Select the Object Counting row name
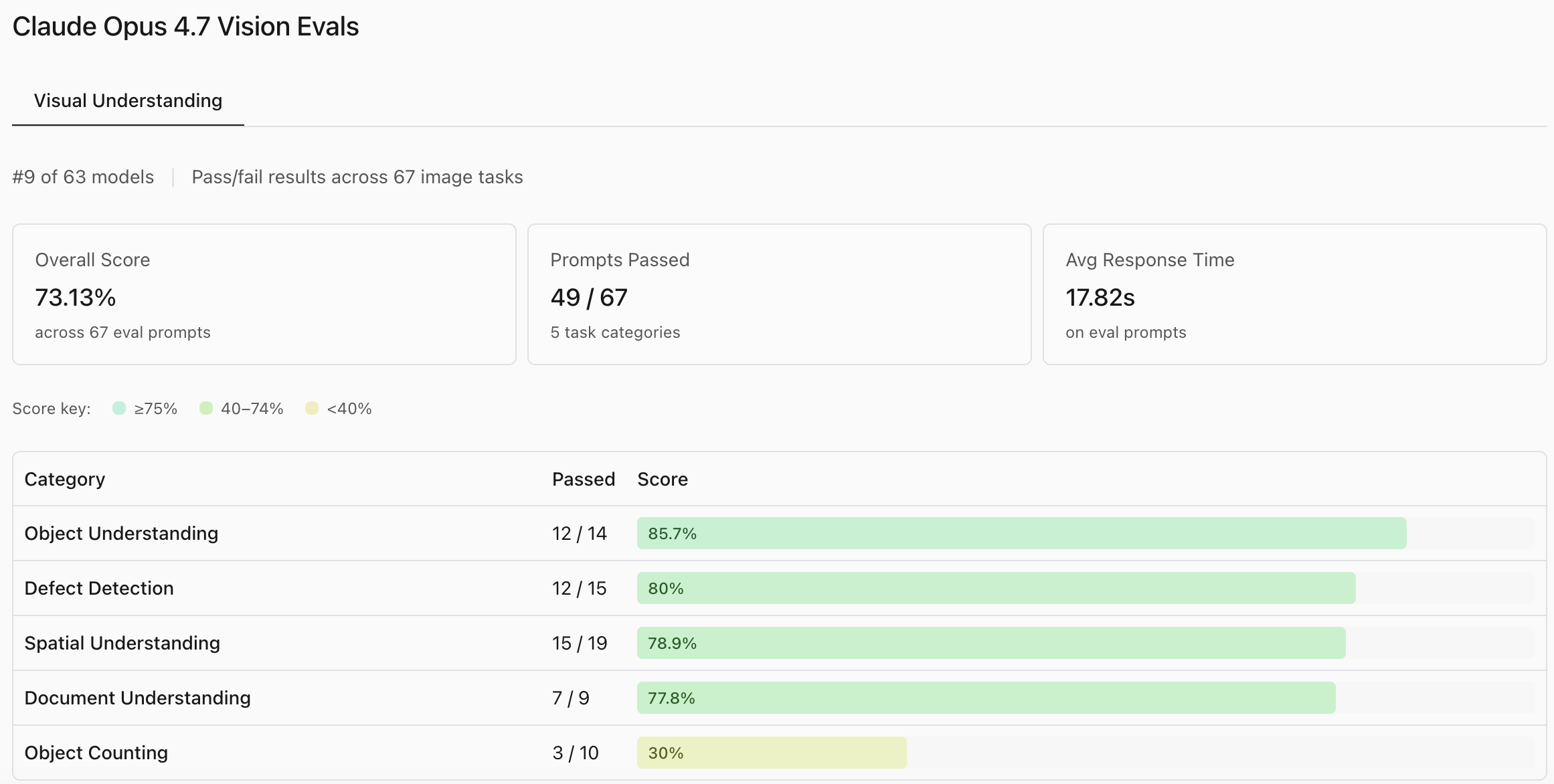 click(x=96, y=753)
